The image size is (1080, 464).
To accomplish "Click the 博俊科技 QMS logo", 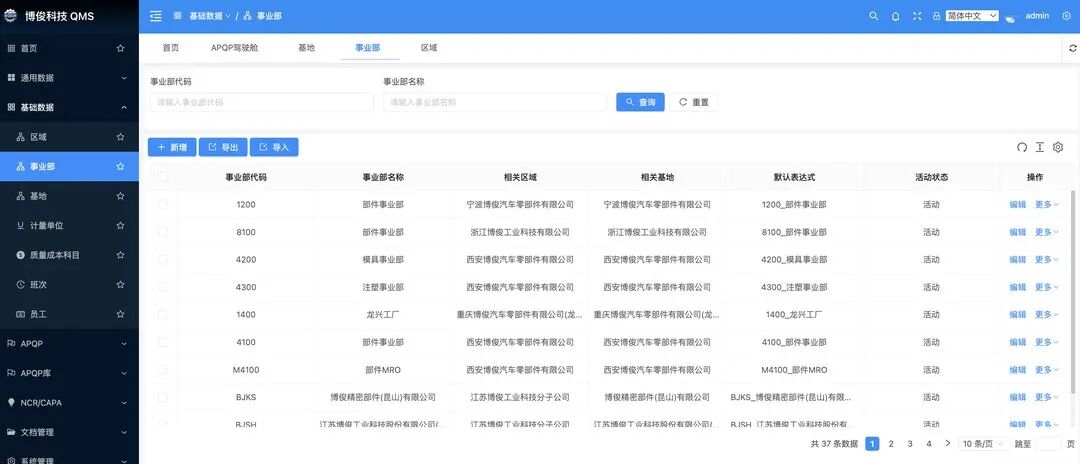I will coord(10,16).
